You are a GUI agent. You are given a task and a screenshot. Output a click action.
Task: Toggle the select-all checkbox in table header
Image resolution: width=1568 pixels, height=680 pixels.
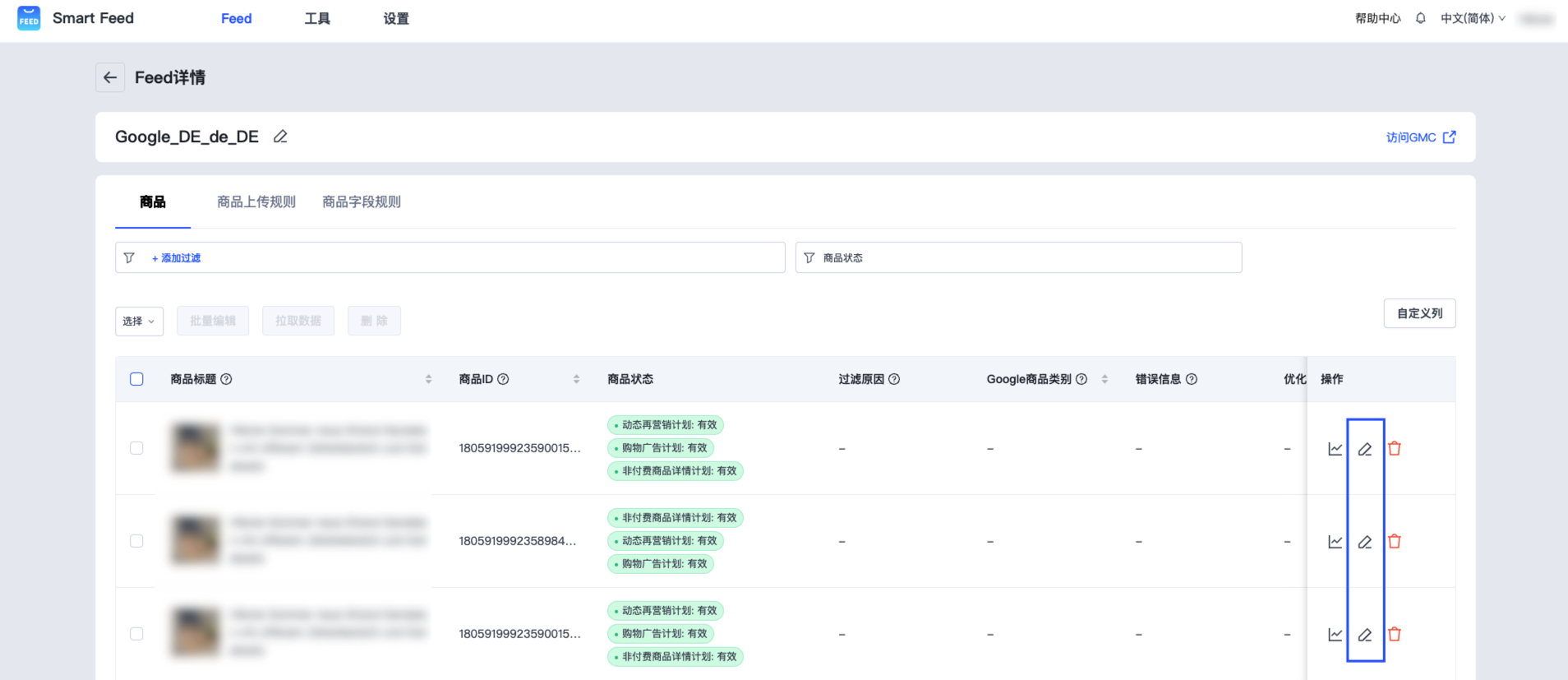(136, 379)
